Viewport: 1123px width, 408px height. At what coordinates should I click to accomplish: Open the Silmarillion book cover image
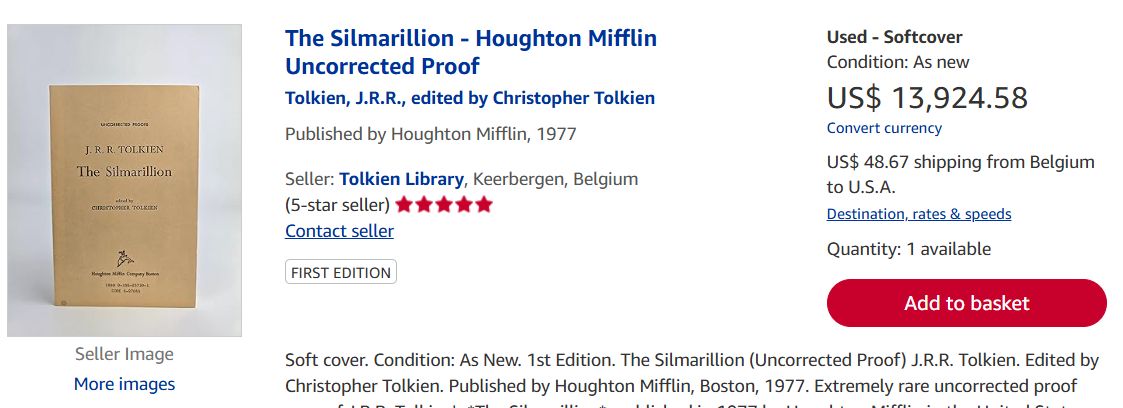pos(124,180)
